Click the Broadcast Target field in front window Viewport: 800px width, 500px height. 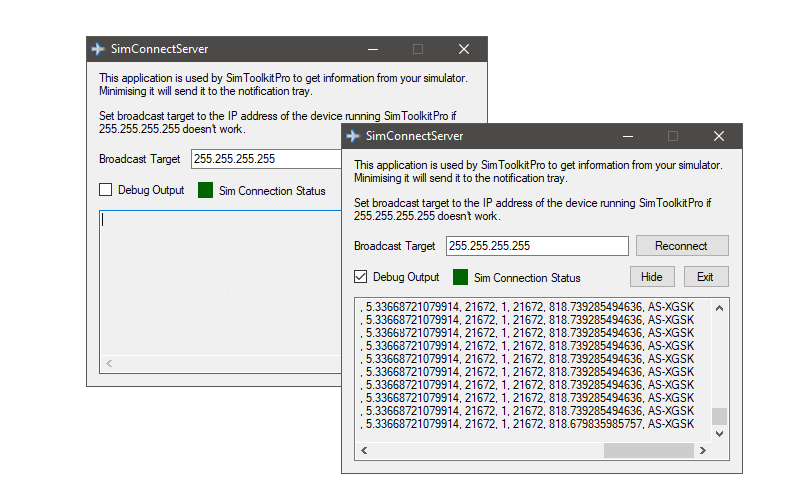tap(537, 246)
